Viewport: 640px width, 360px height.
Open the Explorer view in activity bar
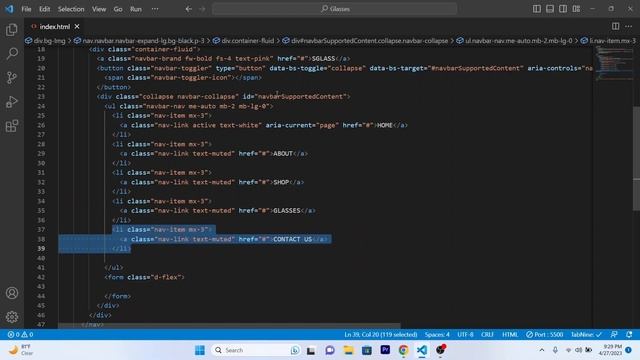12,30
